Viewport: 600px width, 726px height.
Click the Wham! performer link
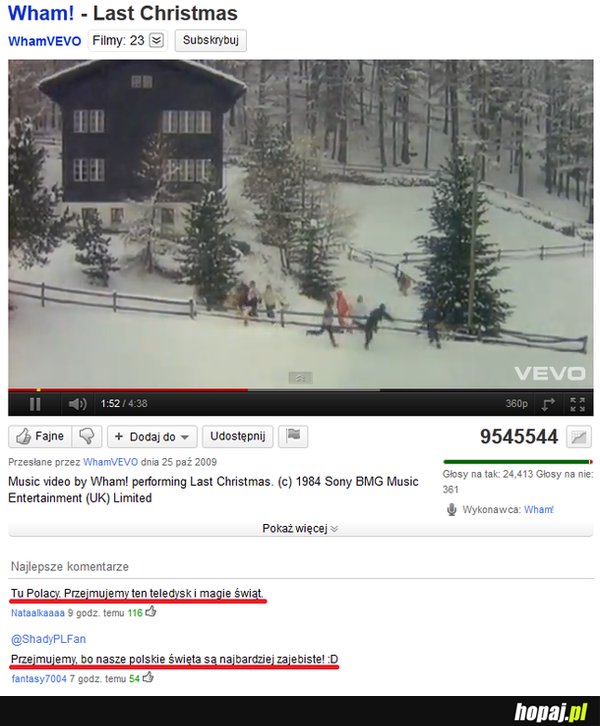(x=539, y=510)
